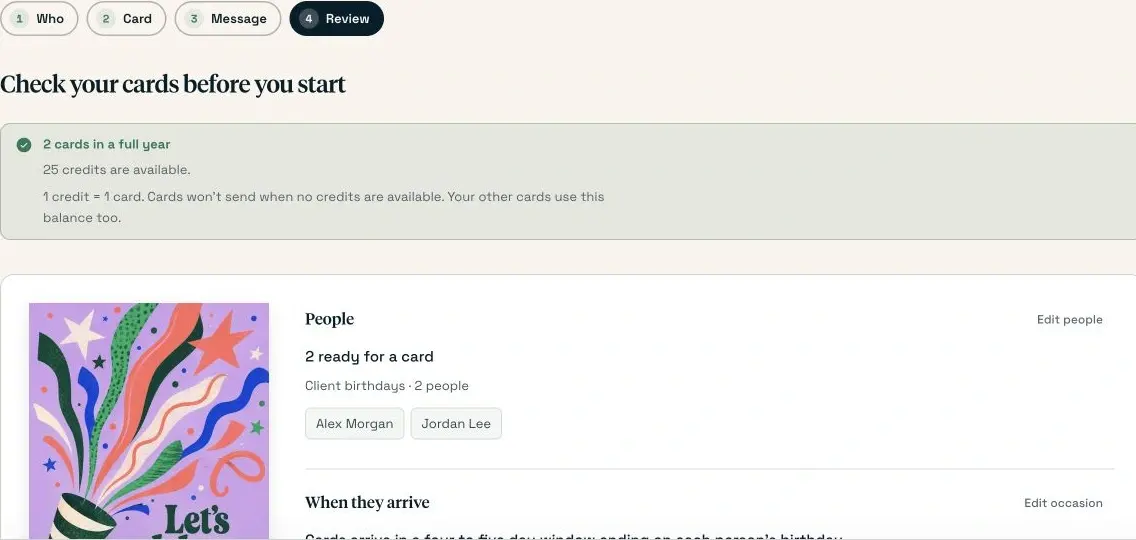Open the confetti birthday card preview

coord(149,421)
